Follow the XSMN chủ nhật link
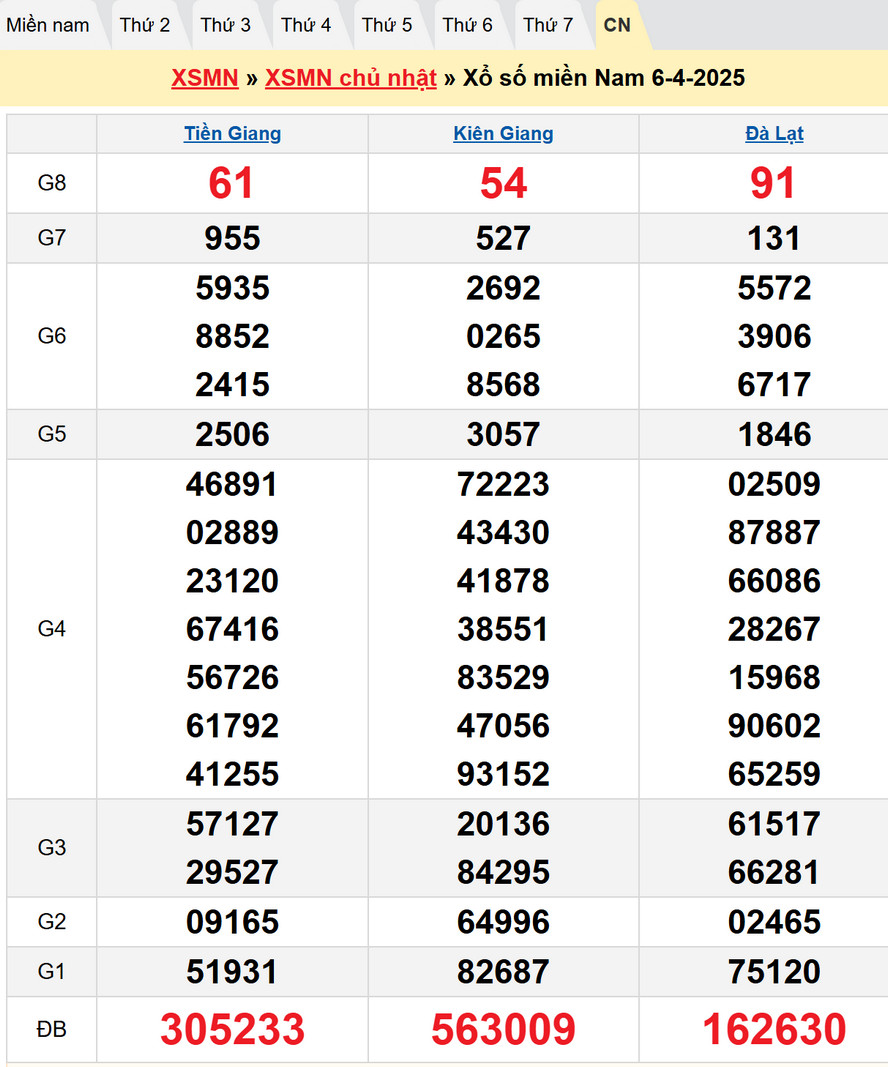888x1067 pixels. (351, 78)
